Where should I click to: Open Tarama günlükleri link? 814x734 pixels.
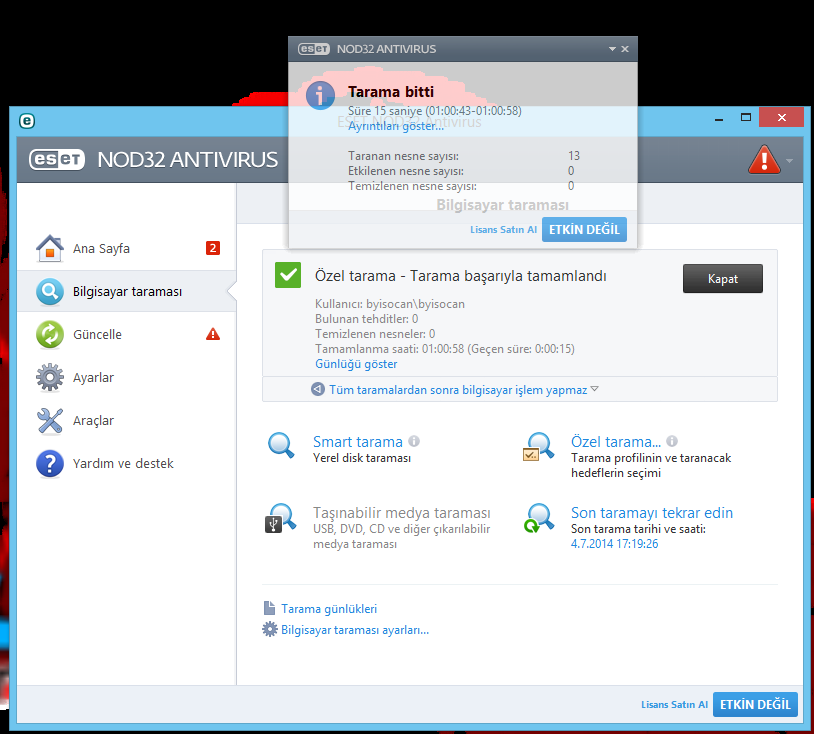pyautogui.click(x=329, y=608)
